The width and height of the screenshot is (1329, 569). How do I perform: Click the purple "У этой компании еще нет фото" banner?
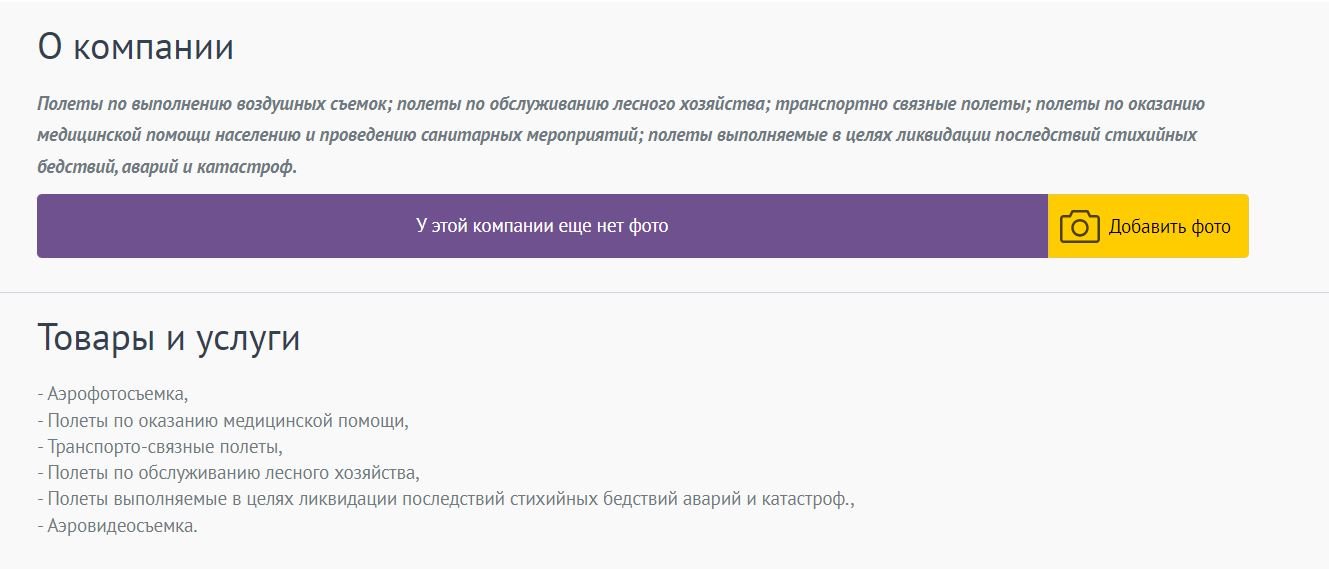click(542, 226)
